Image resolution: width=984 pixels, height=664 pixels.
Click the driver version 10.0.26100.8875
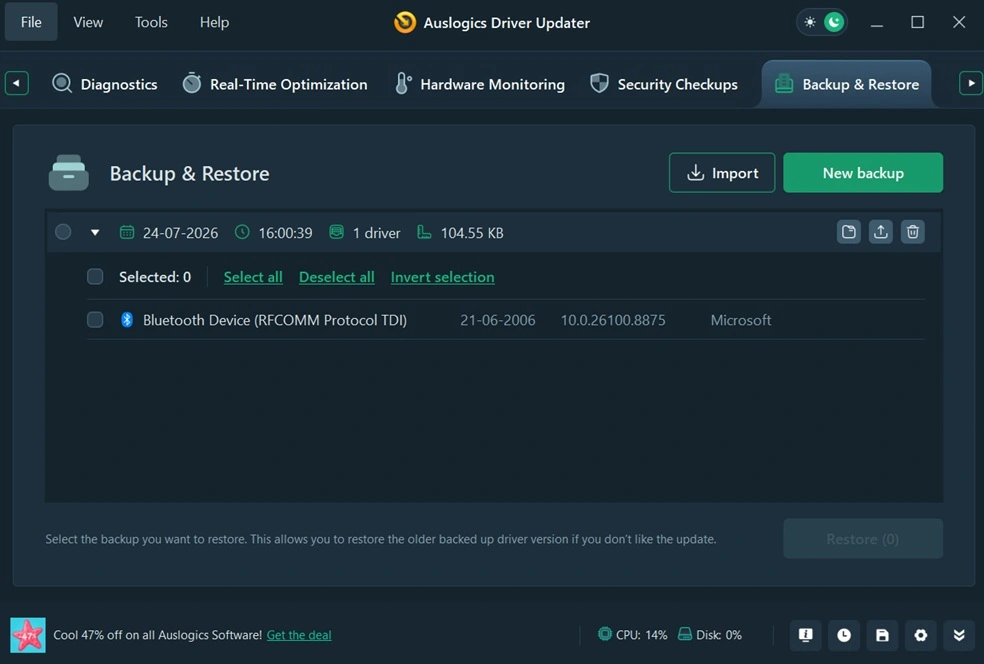(x=612, y=320)
